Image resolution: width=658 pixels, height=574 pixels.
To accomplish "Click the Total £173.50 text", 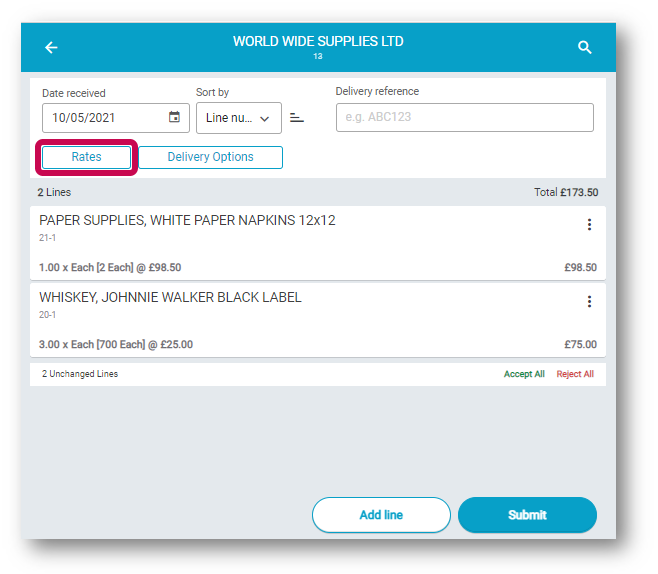I will (x=566, y=192).
